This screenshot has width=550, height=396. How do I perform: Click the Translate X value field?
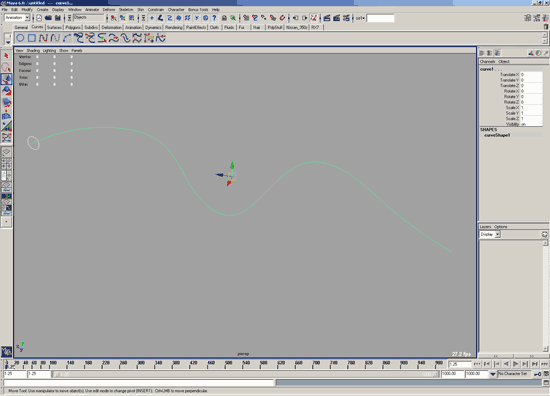531,75
